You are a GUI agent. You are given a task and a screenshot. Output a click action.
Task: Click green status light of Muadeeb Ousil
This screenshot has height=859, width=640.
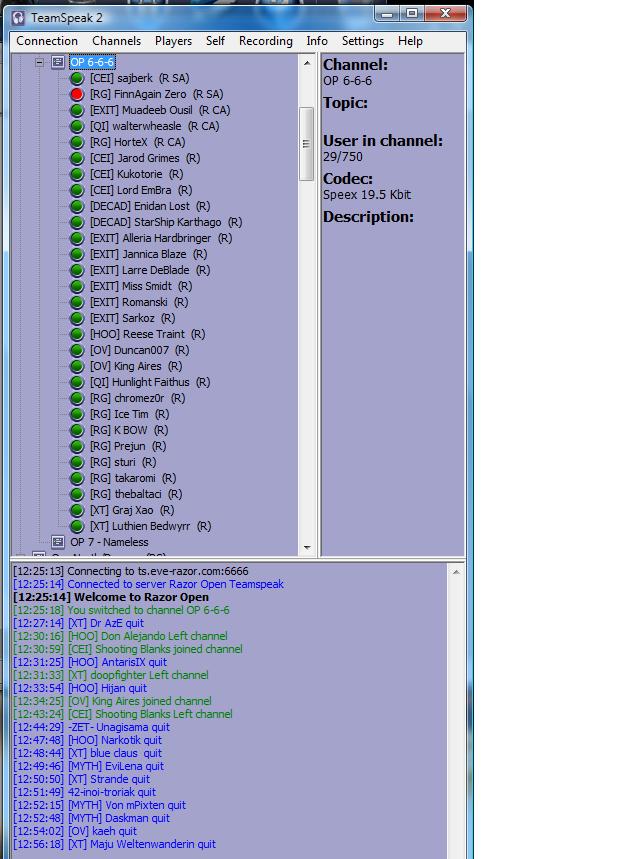pyautogui.click(x=77, y=110)
